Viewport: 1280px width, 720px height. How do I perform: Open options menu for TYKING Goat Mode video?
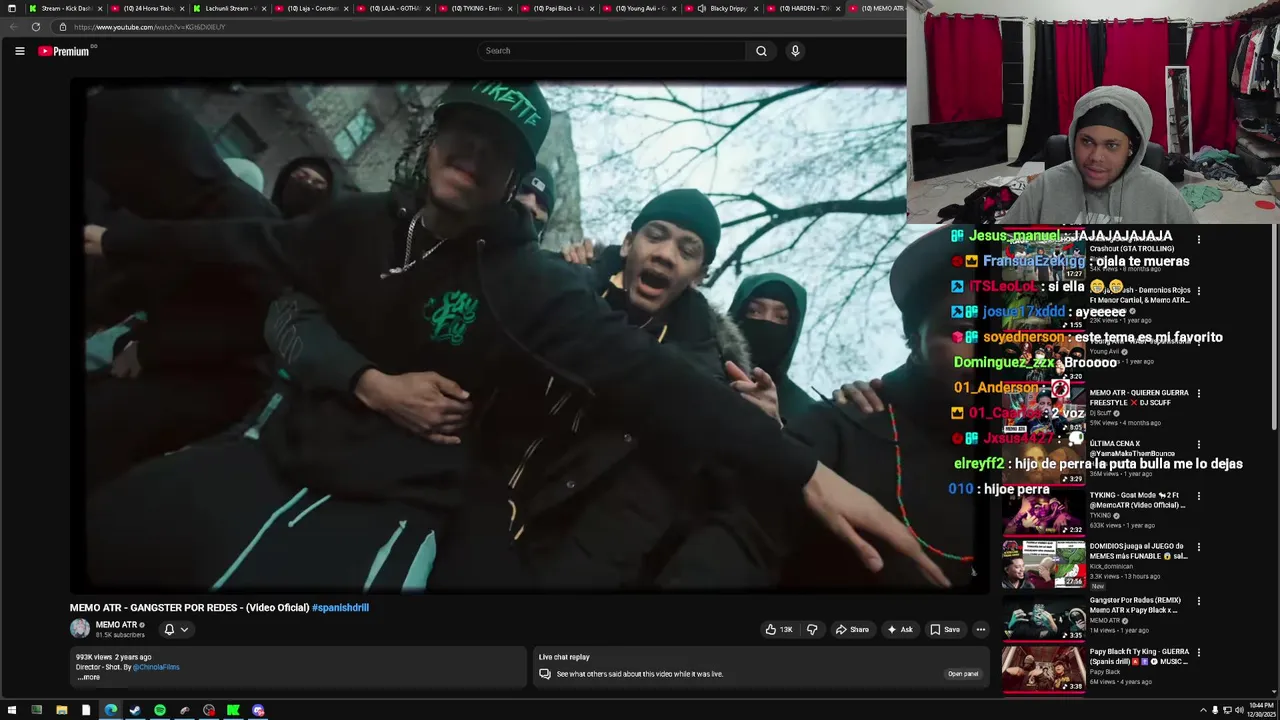tap(1198, 496)
